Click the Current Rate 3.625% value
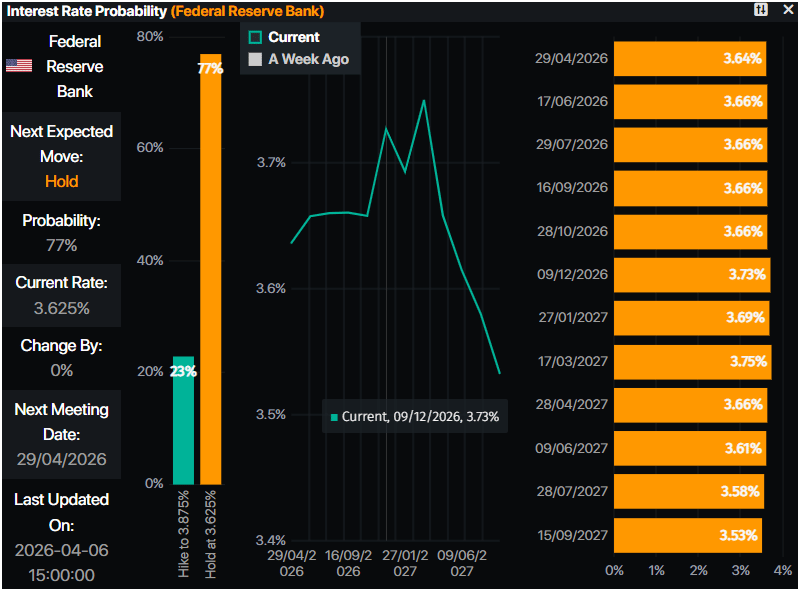Viewport: 800px width, 591px height. [61, 308]
